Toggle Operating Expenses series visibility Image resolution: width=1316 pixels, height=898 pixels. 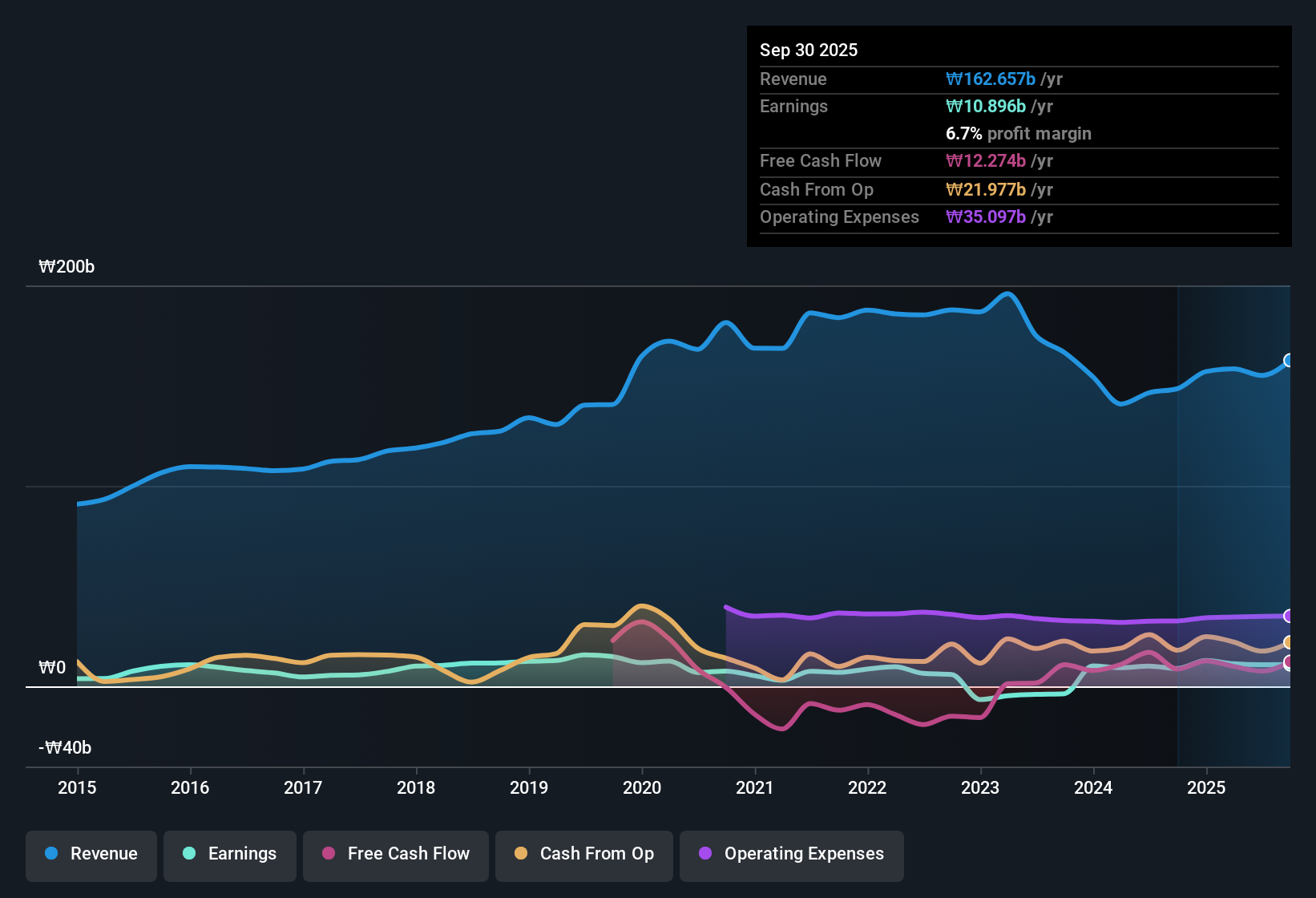tap(791, 854)
